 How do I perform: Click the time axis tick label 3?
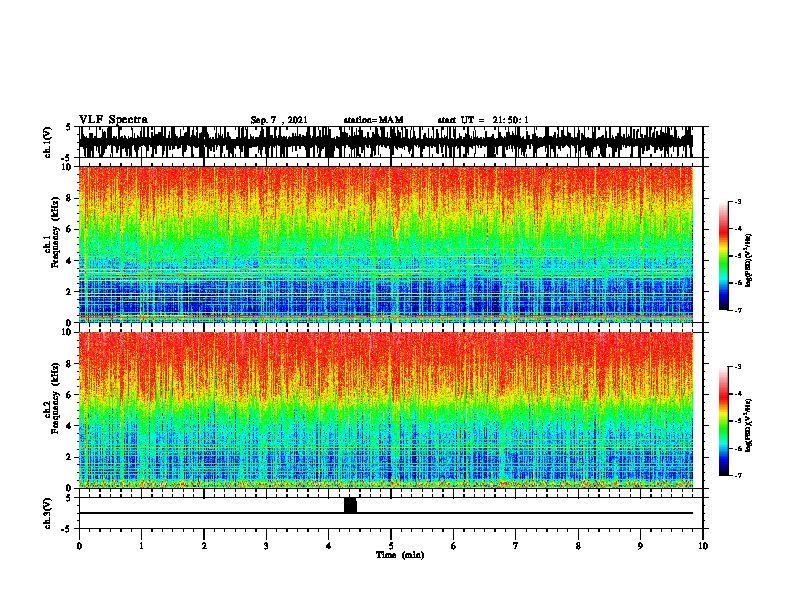(266, 546)
